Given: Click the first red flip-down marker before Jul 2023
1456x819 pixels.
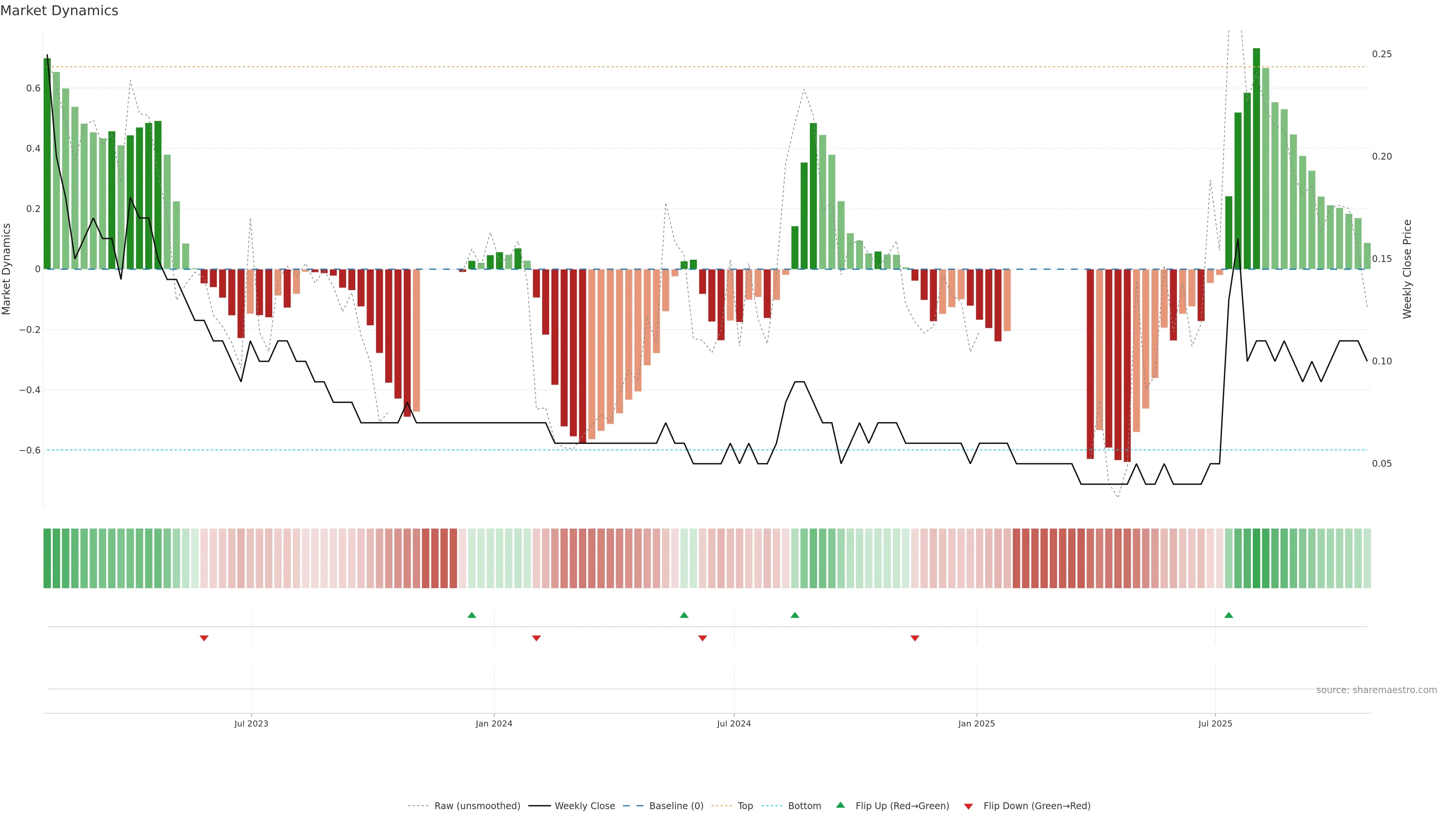Looking at the screenshot, I should click(x=204, y=638).
